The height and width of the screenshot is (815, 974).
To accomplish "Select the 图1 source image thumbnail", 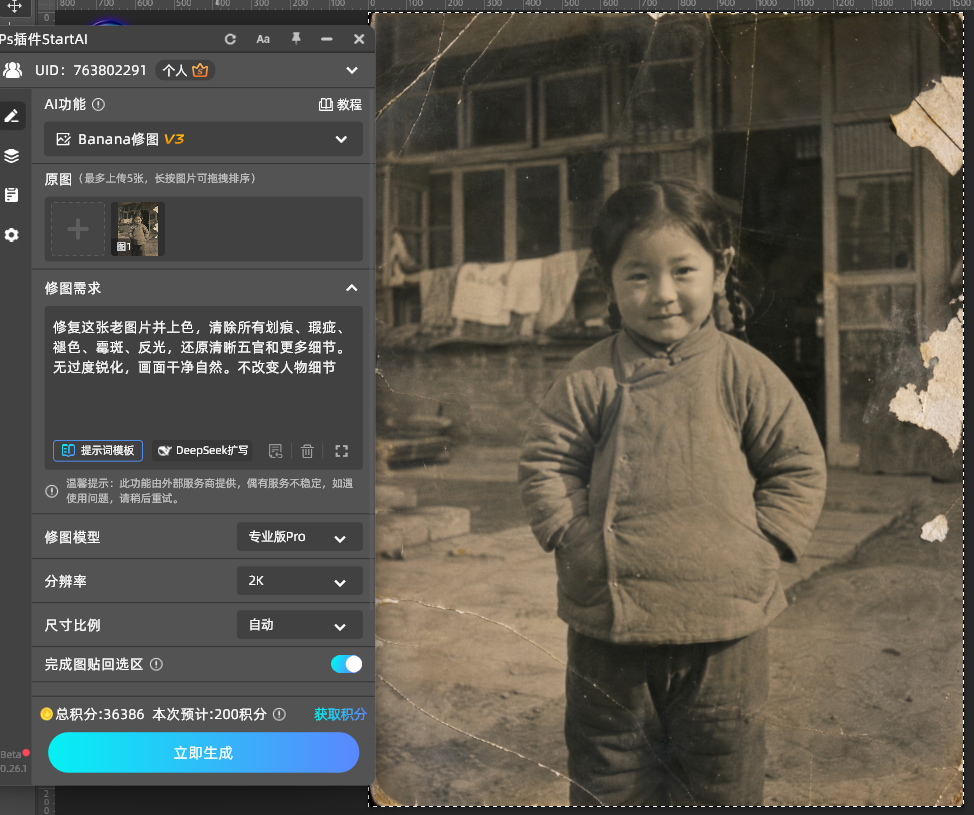I will pyautogui.click(x=138, y=229).
